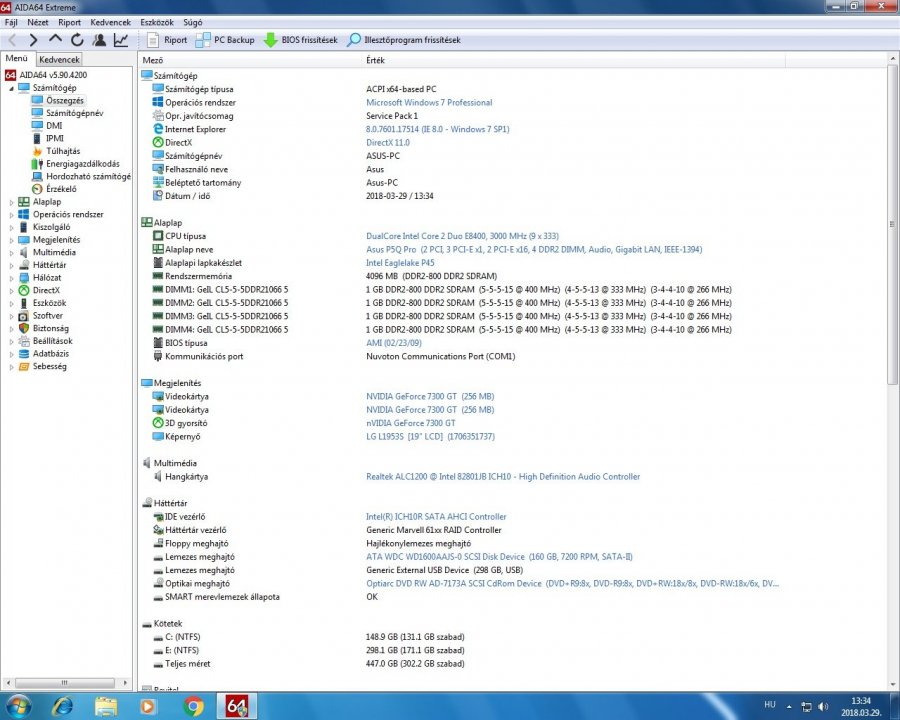
Task: Switch to the Menü tab
Action: coord(17,59)
